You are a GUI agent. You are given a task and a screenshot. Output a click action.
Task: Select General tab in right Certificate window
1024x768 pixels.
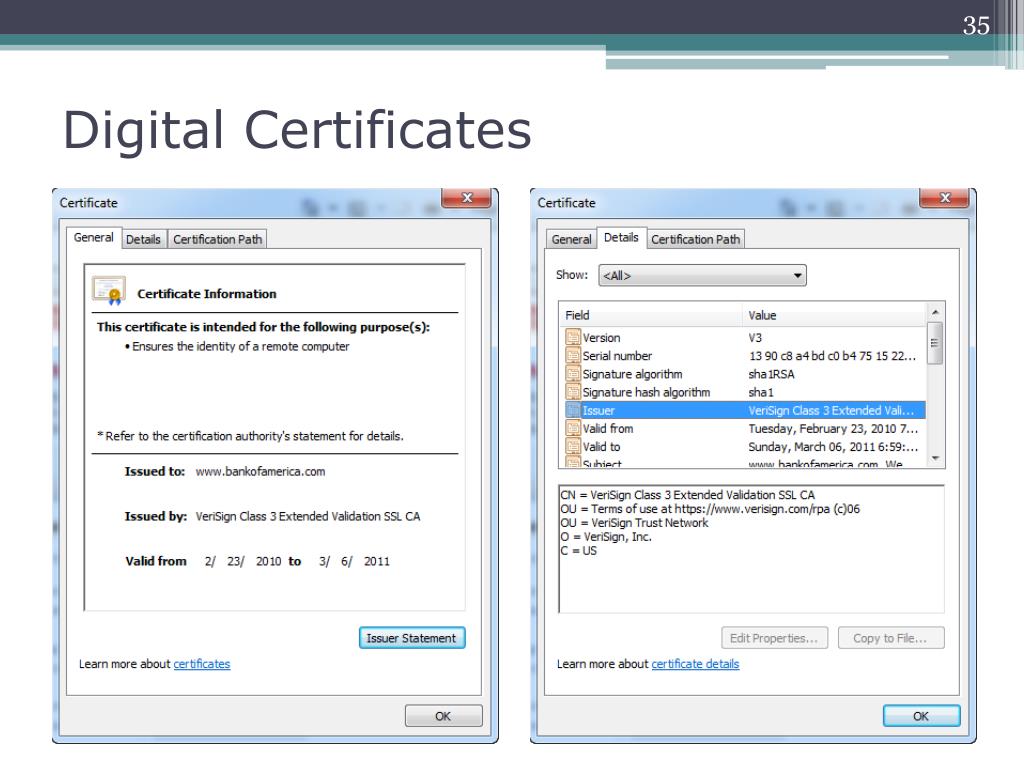click(571, 240)
